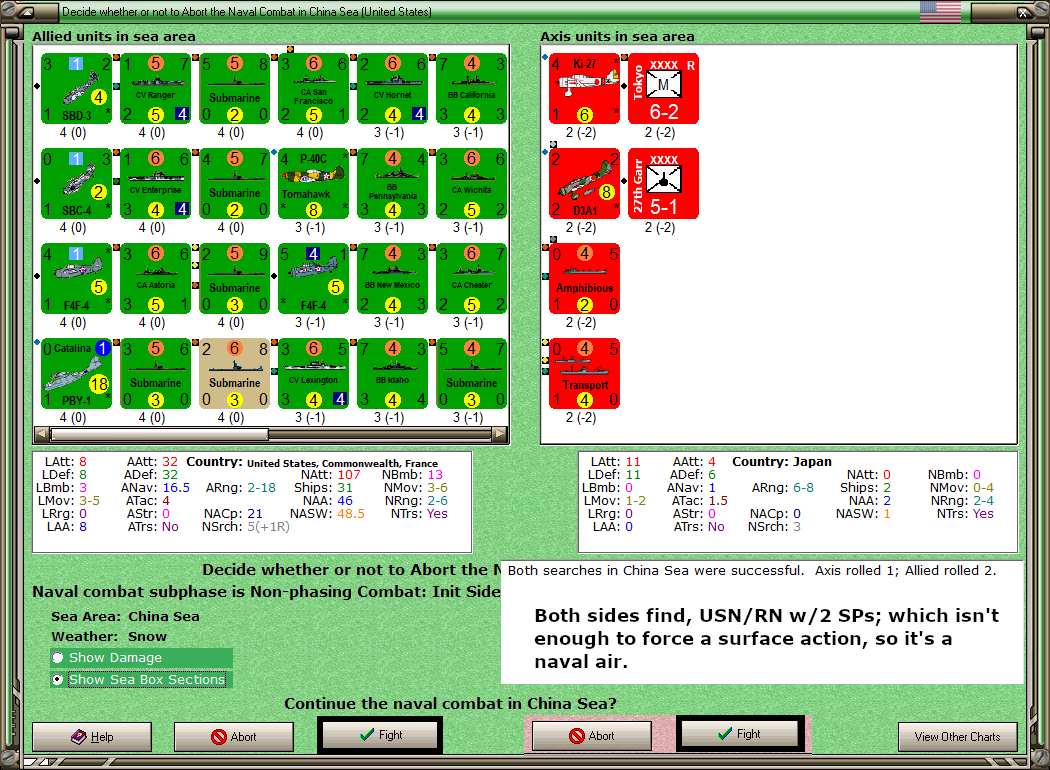Pick the P-40C Tomahawk fighter unit
Screen dimensions: 1050x770
(313, 184)
